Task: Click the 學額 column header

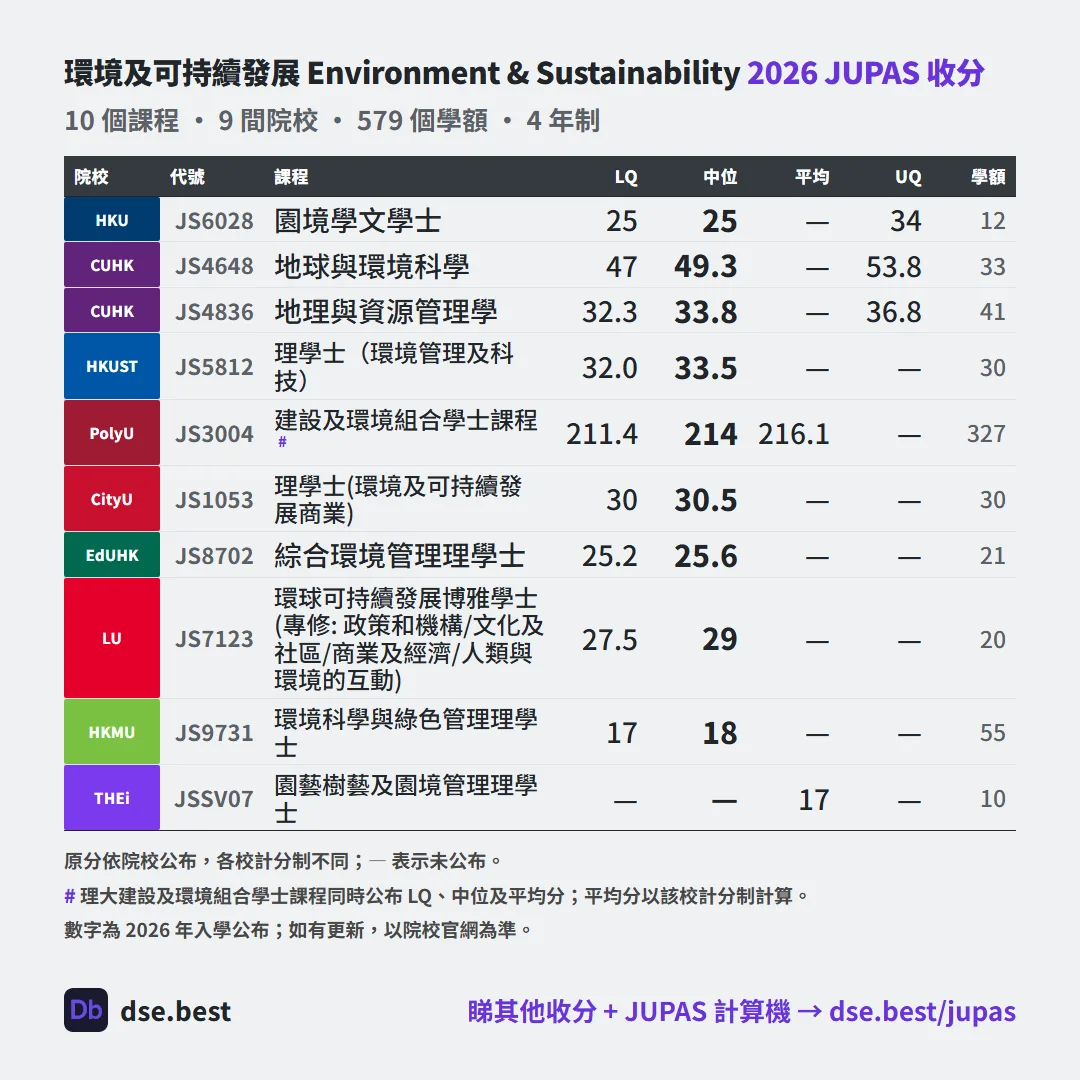Action: (988, 177)
